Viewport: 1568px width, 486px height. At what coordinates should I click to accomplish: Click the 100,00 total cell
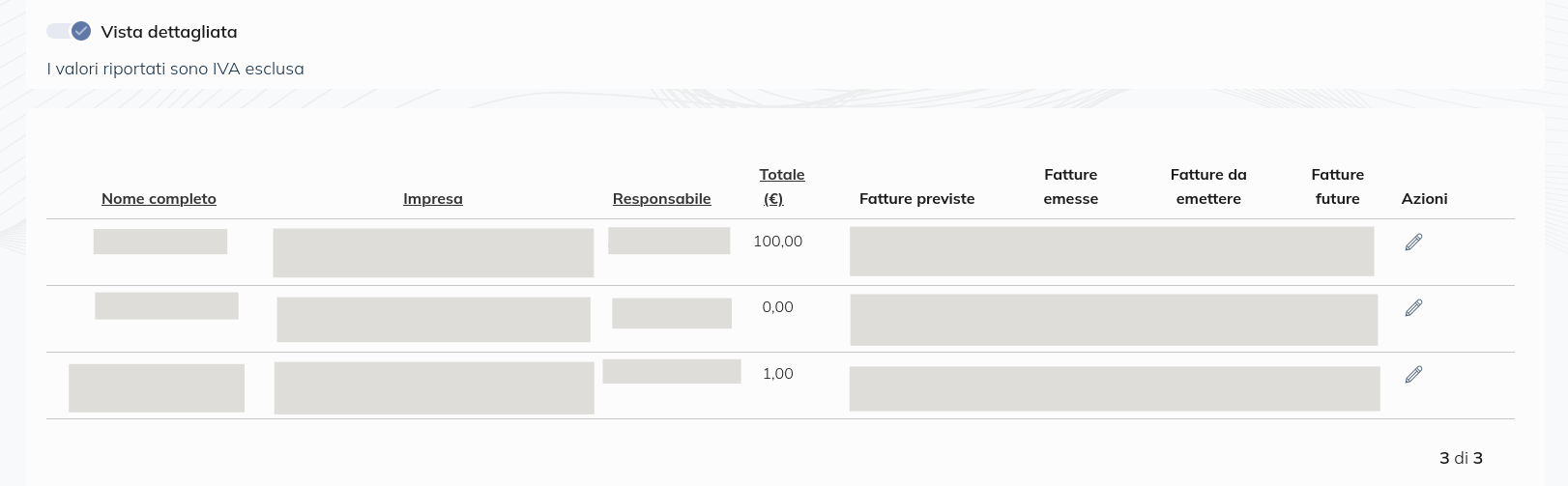tap(777, 241)
